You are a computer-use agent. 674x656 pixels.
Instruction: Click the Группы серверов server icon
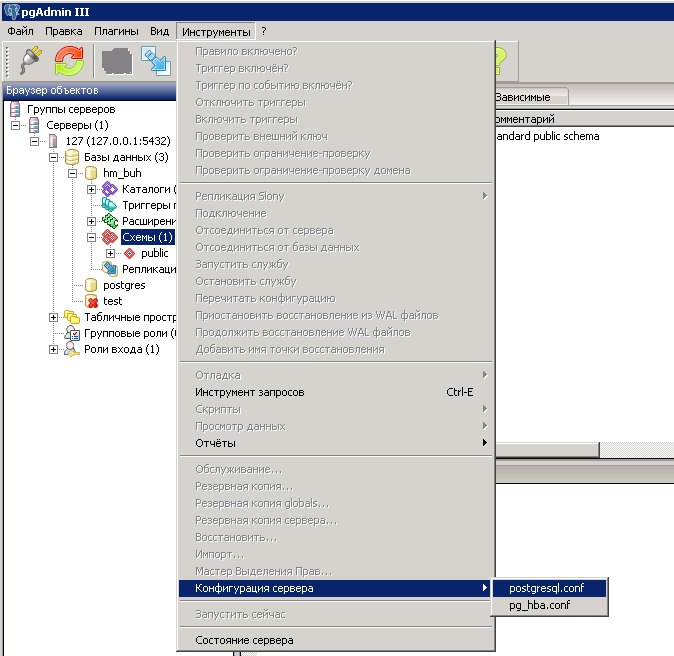pos(15,109)
